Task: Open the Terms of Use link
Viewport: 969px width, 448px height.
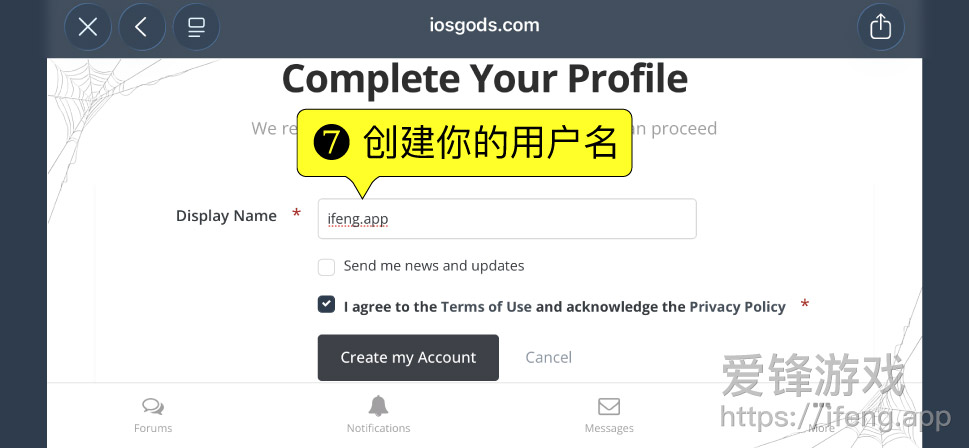Action: coord(486,307)
